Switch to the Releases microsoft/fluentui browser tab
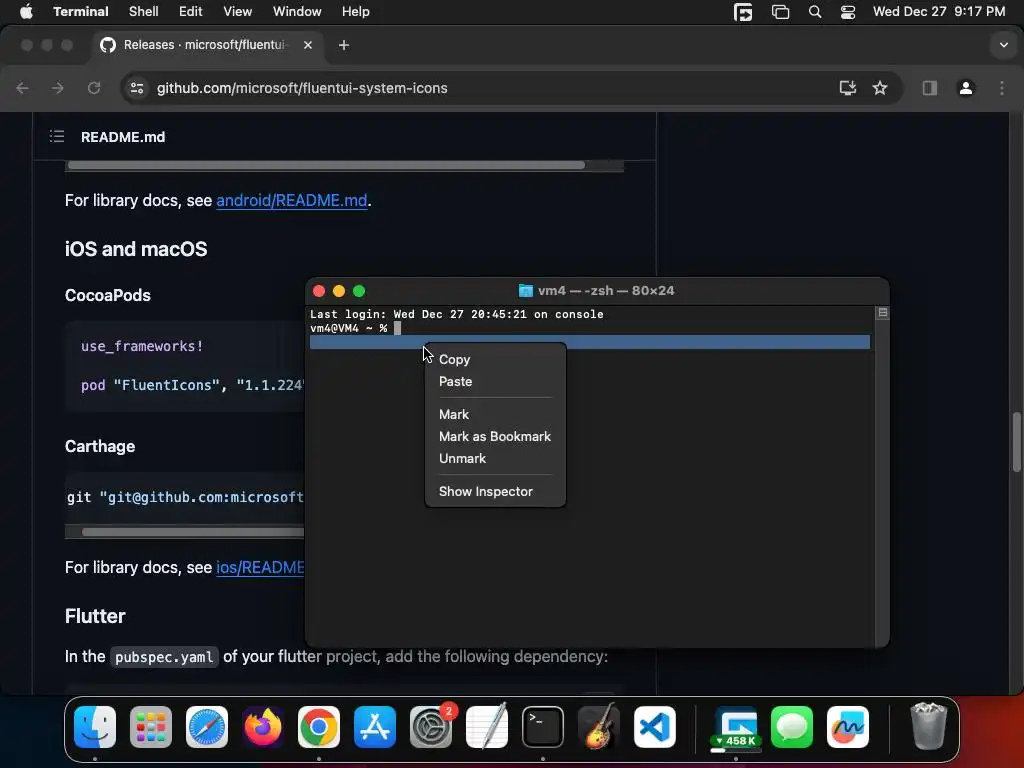Image resolution: width=1024 pixels, height=768 pixels. tap(204, 44)
